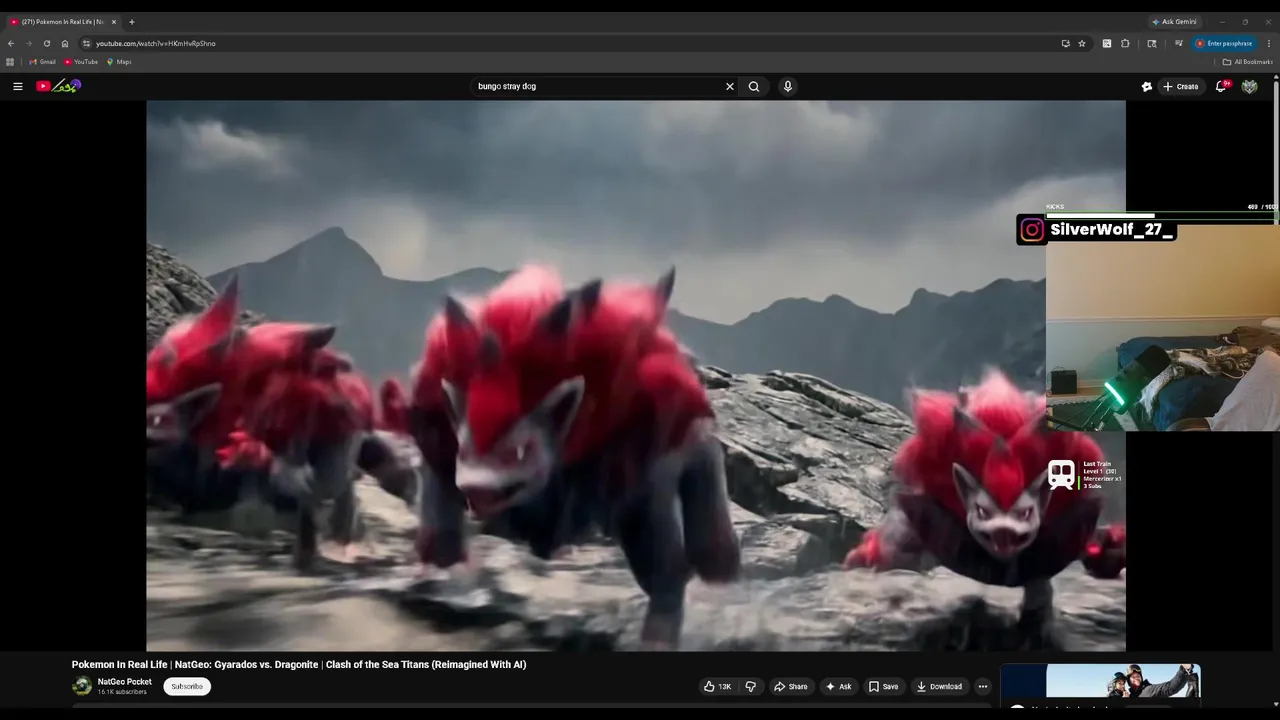This screenshot has height=720, width=1280.
Task: Open the Extensions puzzle menu
Action: [x=1125, y=43]
